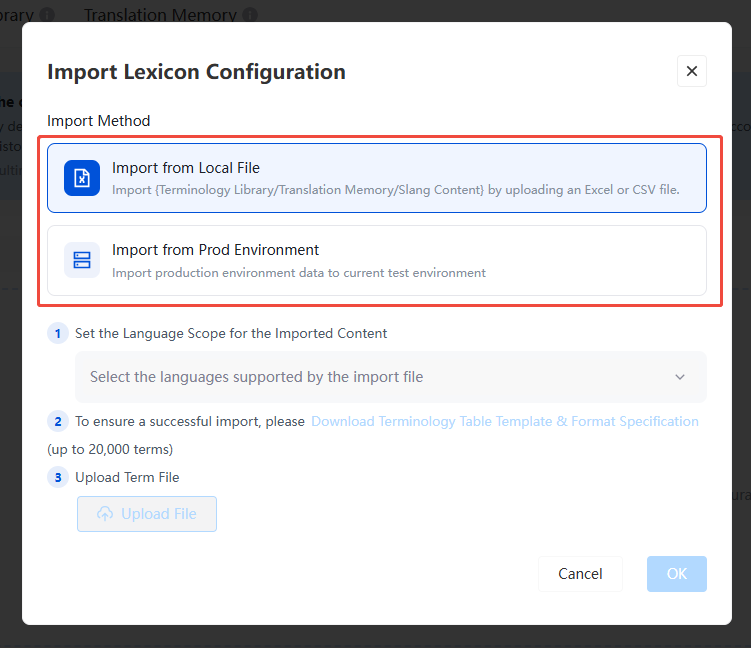751x648 pixels.
Task: Cancel the lexicon import
Action: (580, 574)
